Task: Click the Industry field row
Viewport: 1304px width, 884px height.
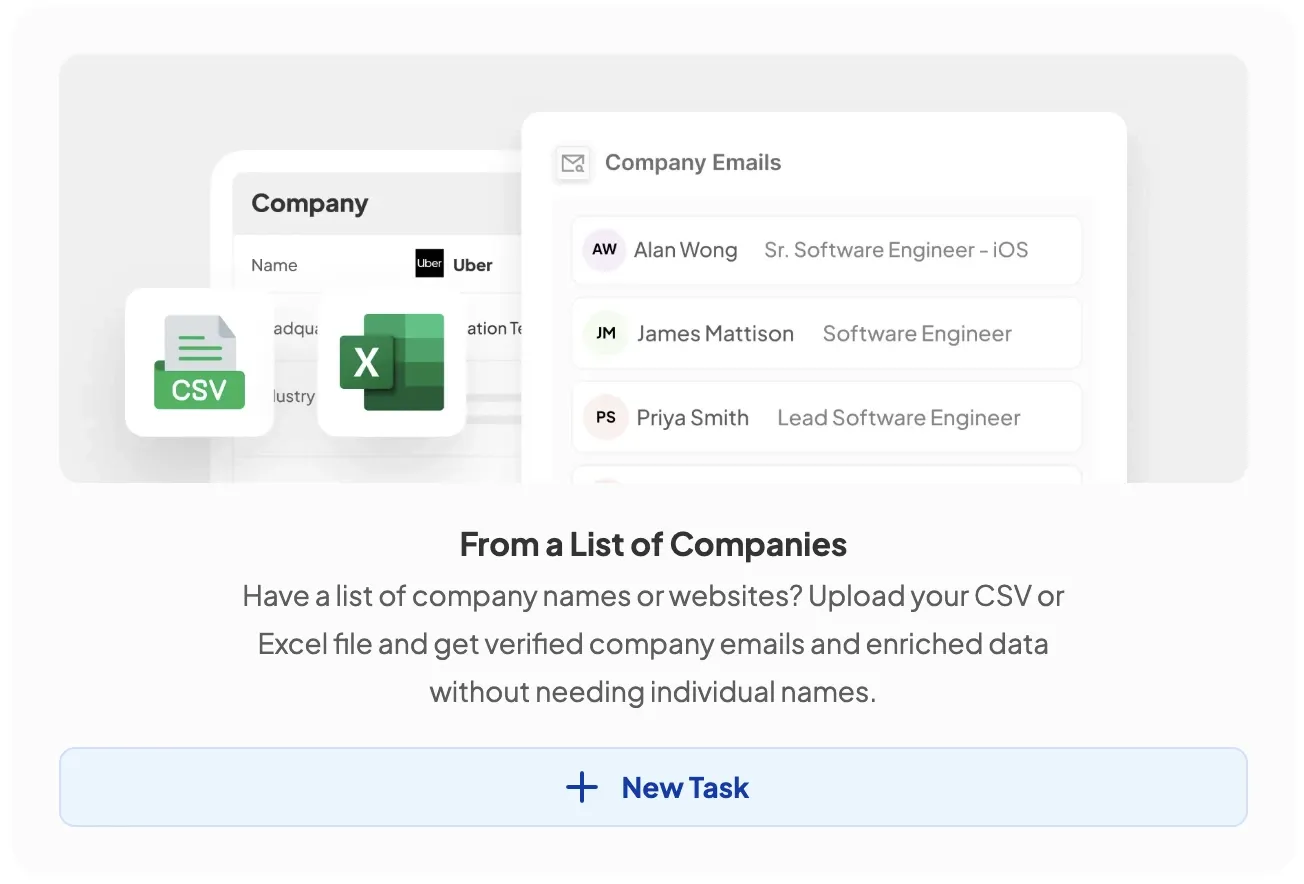Action: tap(288, 396)
